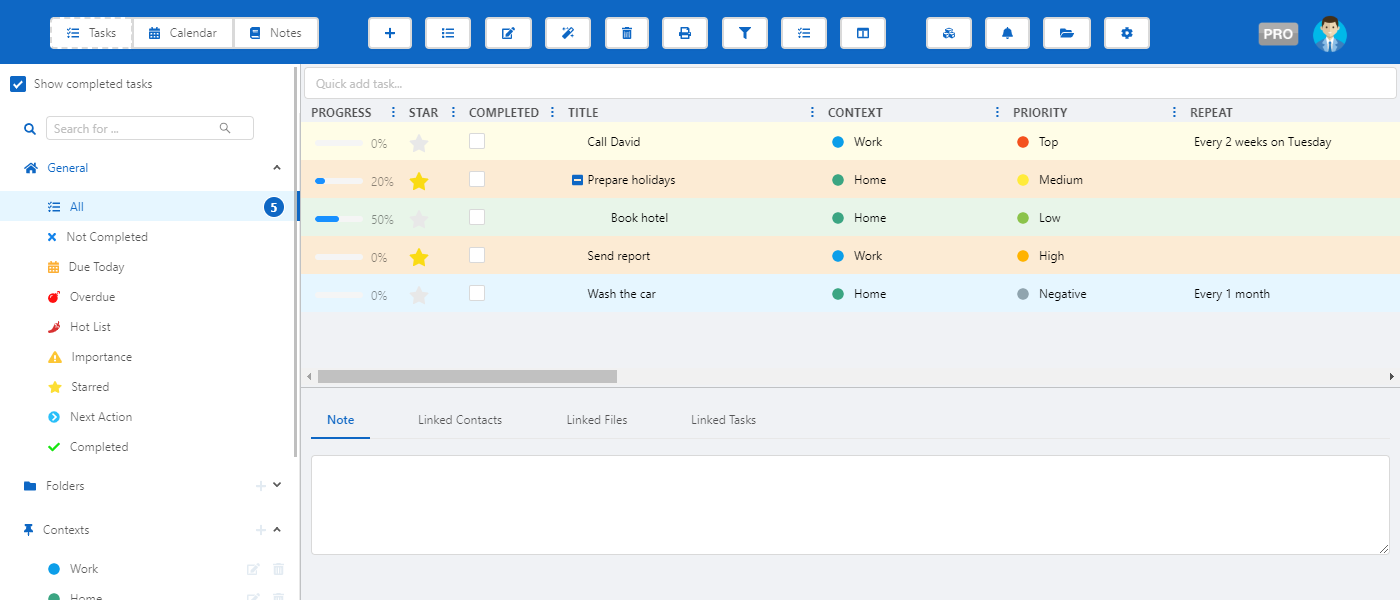Expand the Folders section chevron

point(277,485)
